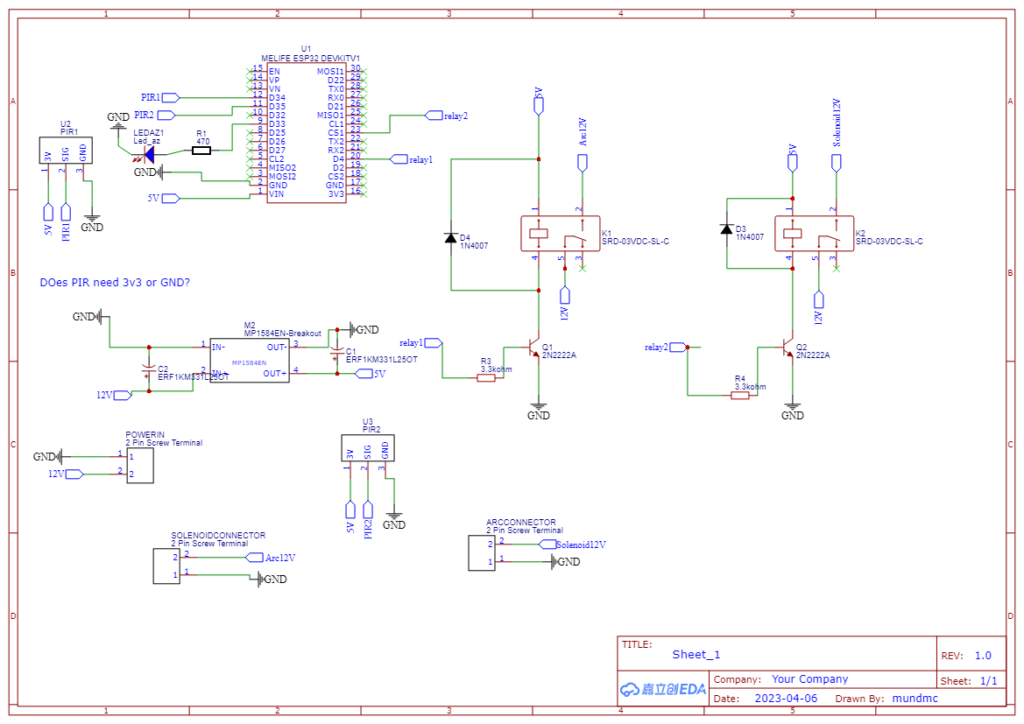1024x724 pixels.
Task: Click the Sheet_1 title field
Action: coord(696,655)
